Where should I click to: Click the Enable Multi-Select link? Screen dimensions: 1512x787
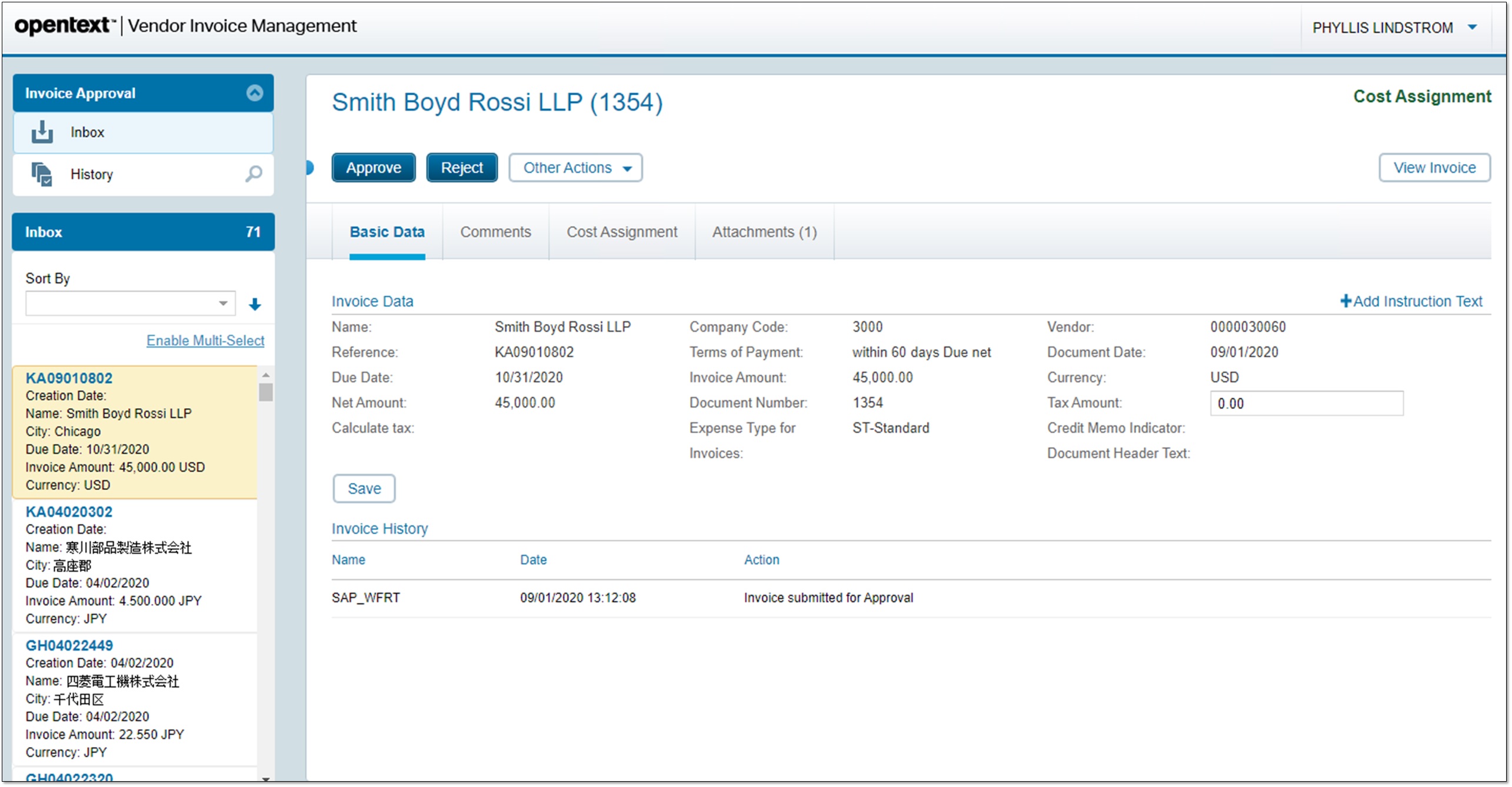pyautogui.click(x=205, y=341)
